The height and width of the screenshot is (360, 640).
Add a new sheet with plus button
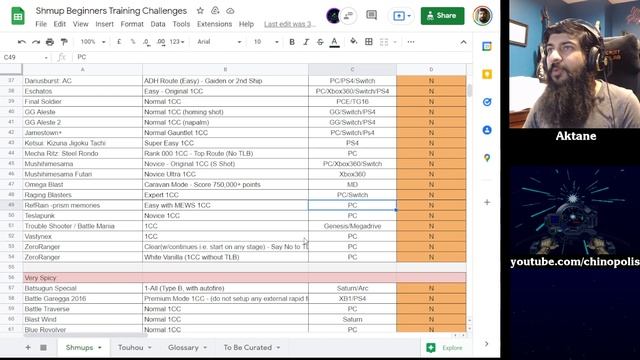pyautogui.click(x=28, y=347)
